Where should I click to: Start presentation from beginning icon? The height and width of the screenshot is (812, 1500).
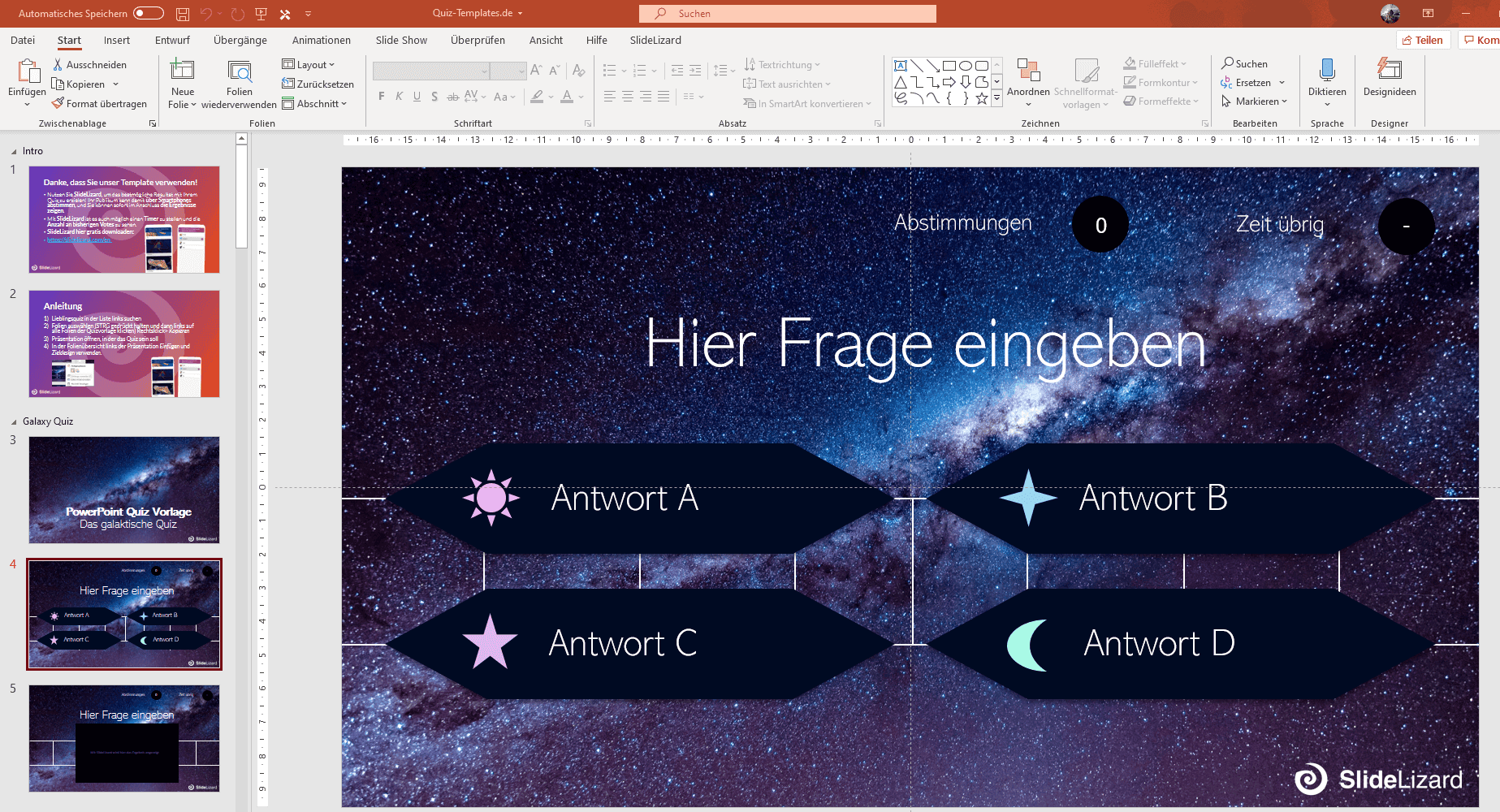(262, 14)
